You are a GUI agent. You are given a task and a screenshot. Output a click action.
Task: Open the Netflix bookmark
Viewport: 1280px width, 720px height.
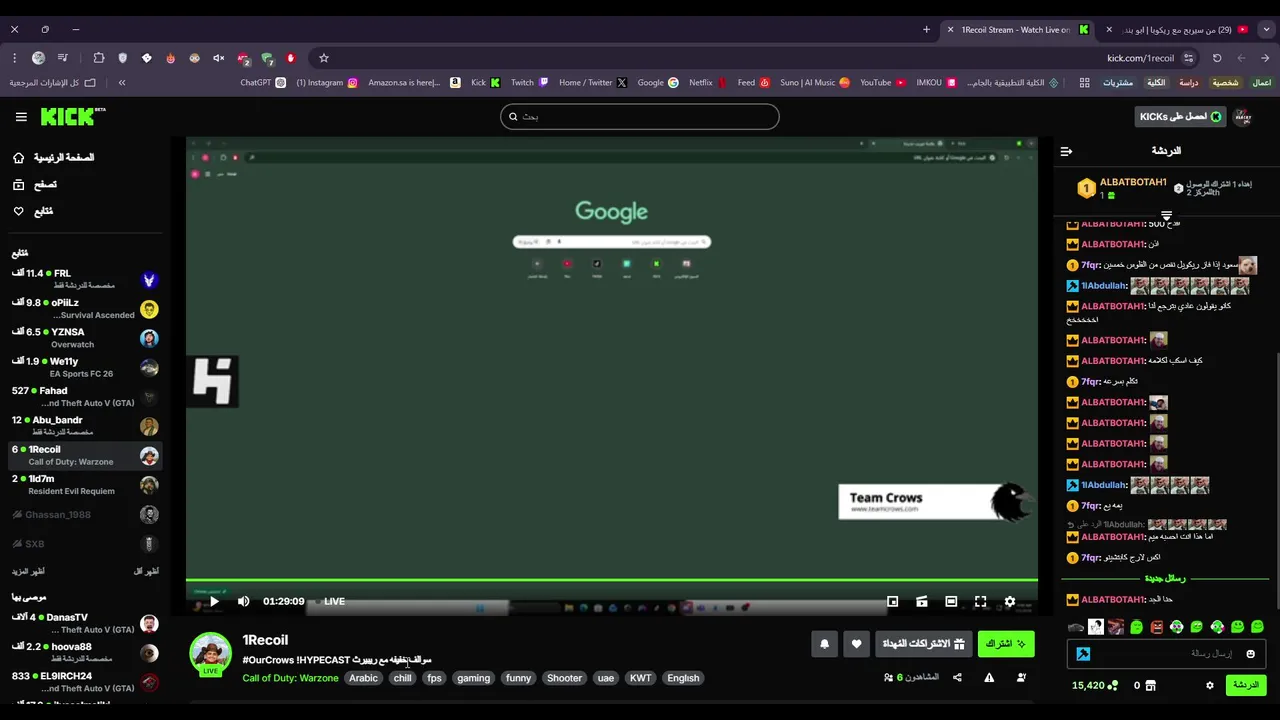pyautogui.click(x=708, y=83)
